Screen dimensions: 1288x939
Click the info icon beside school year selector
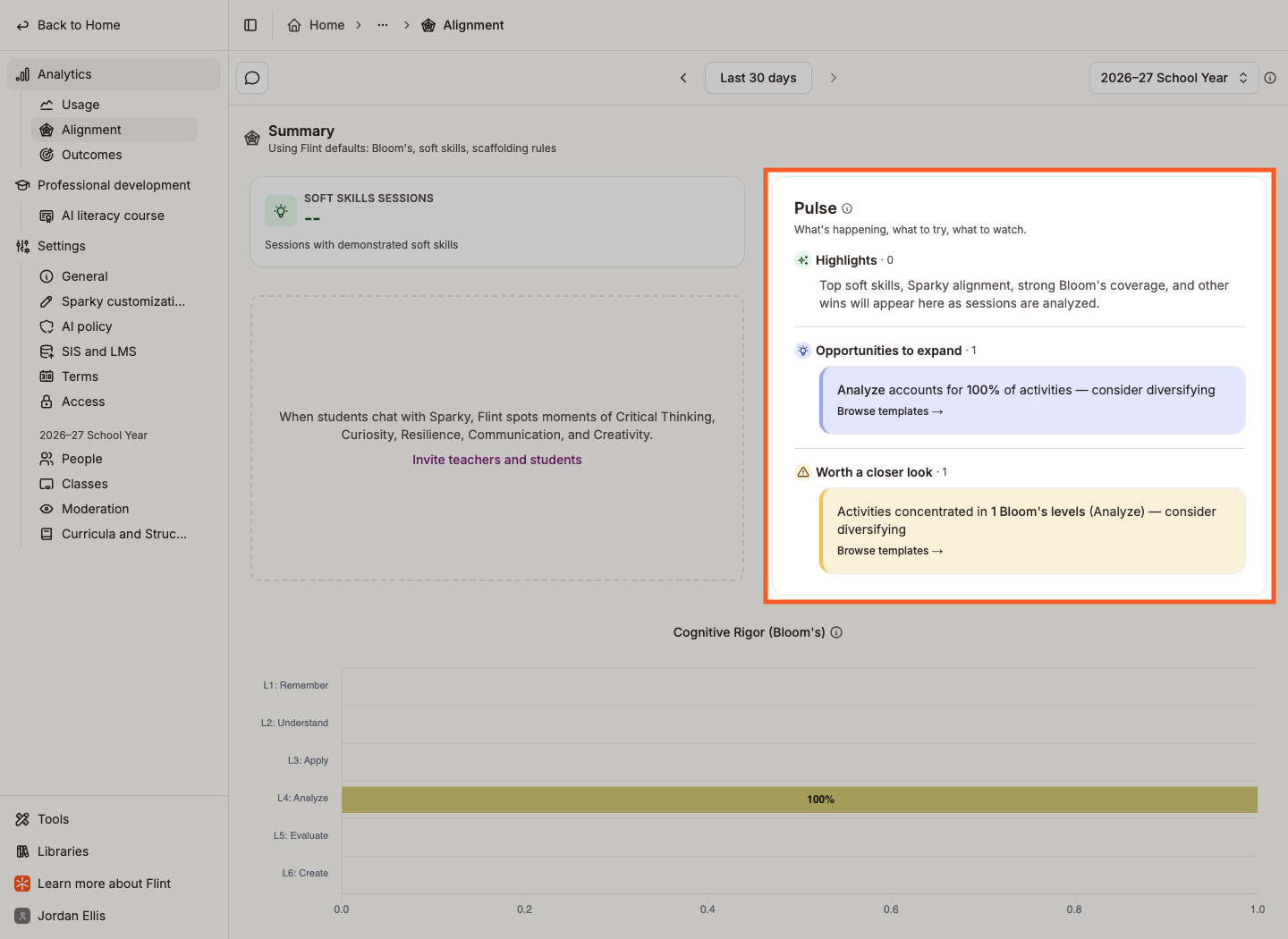click(1270, 78)
